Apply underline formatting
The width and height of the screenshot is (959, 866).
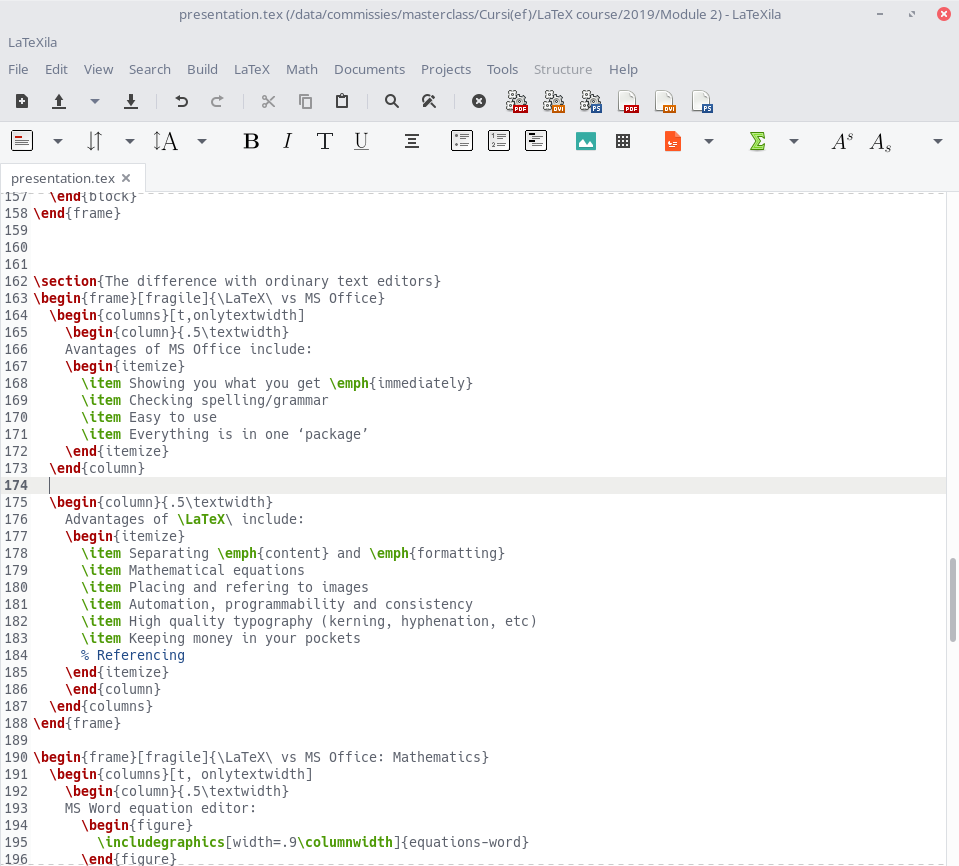pos(361,141)
